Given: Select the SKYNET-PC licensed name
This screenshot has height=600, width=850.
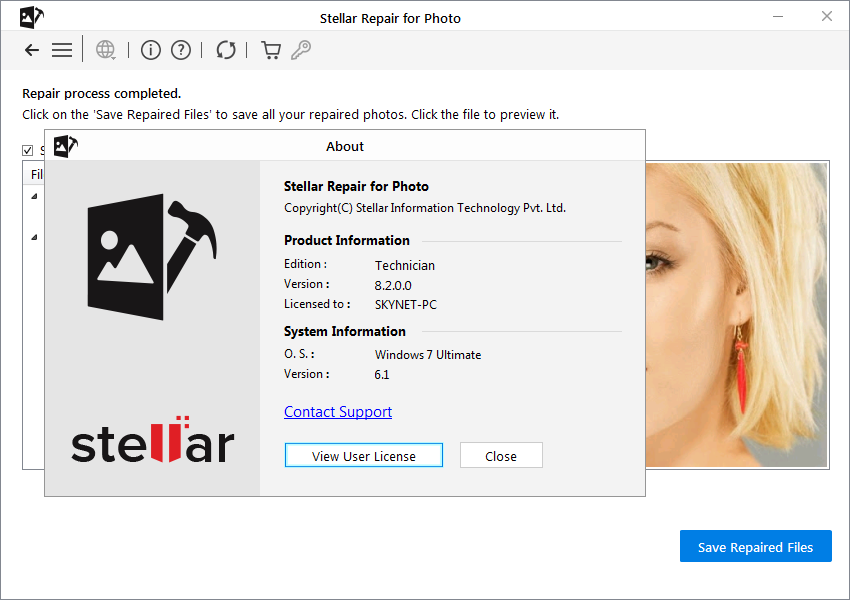Looking at the screenshot, I should click(405, 305).
